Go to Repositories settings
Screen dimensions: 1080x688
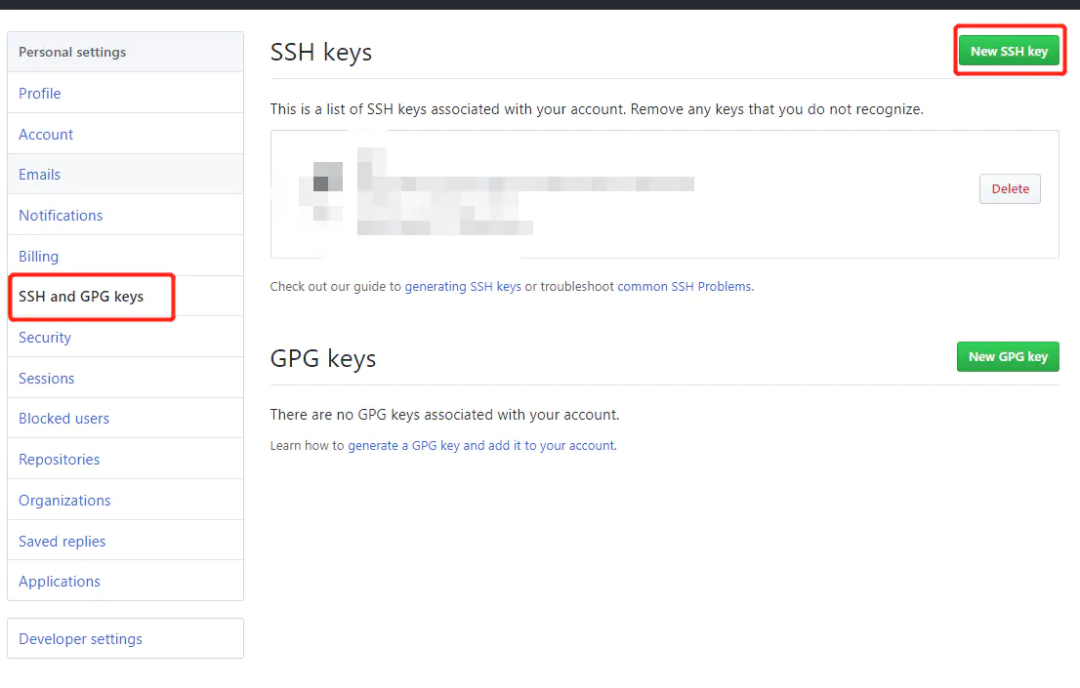pyautogui.click(x=59, y=459)
